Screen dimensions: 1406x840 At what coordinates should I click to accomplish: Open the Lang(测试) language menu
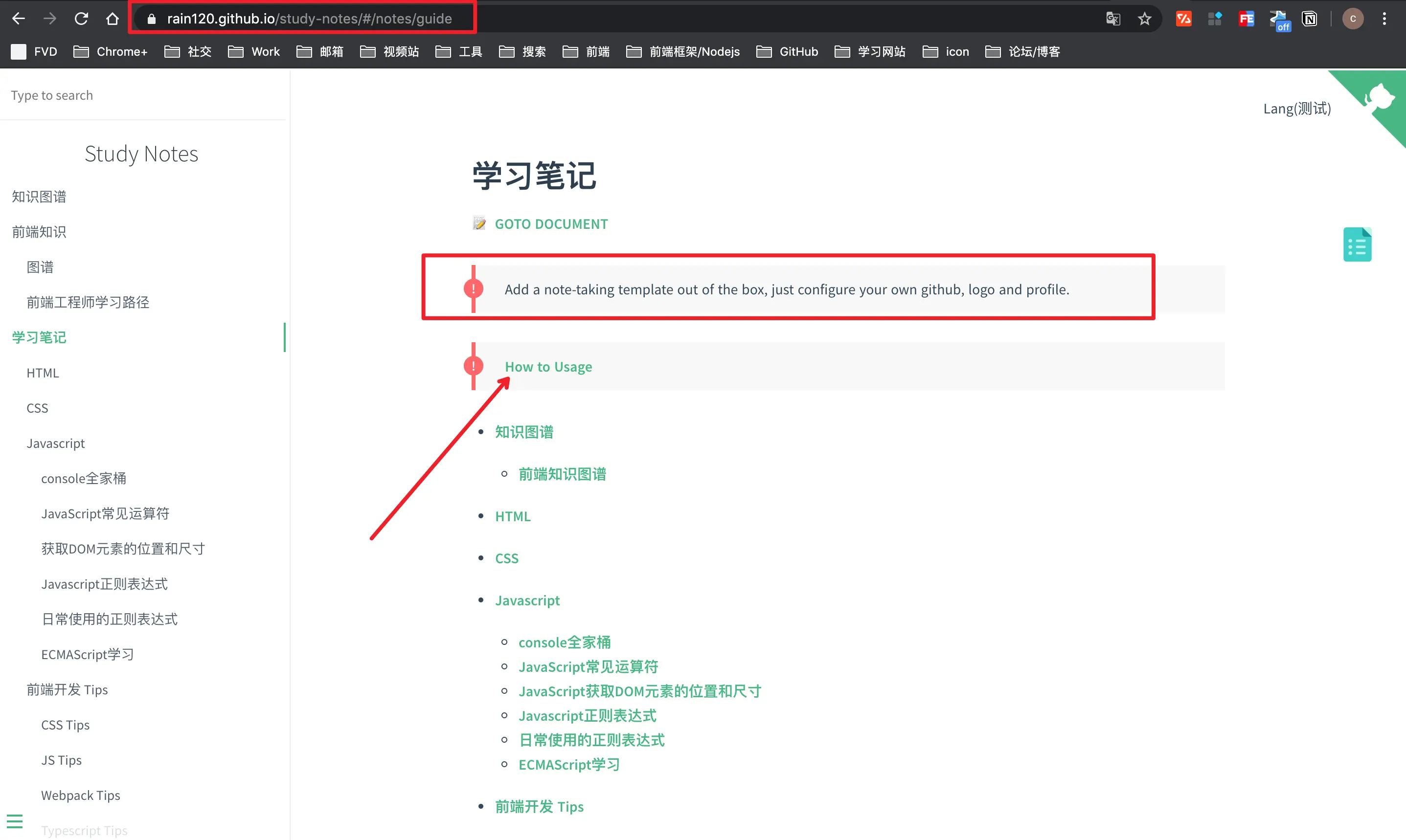click(1297, 109)
